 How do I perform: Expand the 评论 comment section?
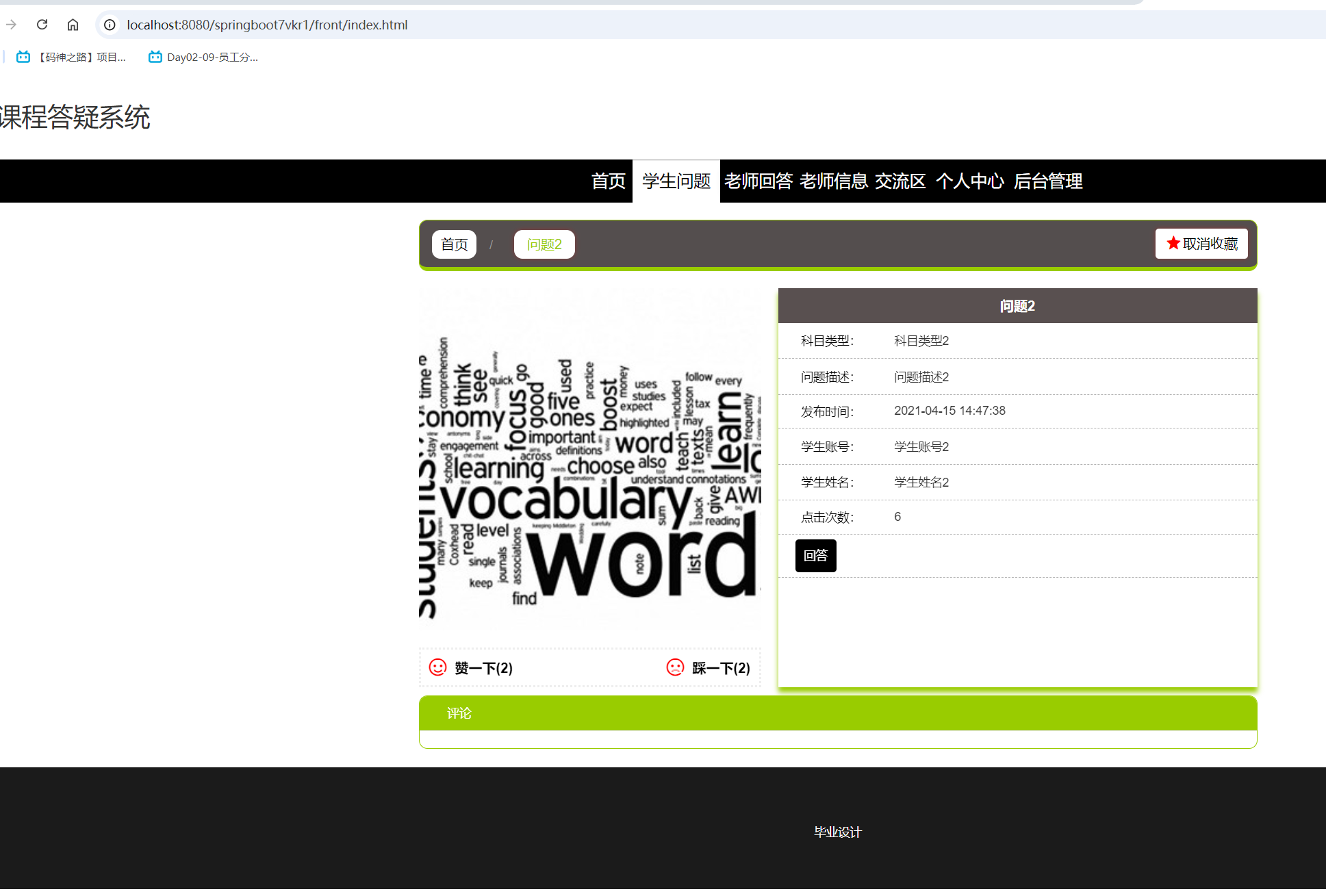(459, 713)
